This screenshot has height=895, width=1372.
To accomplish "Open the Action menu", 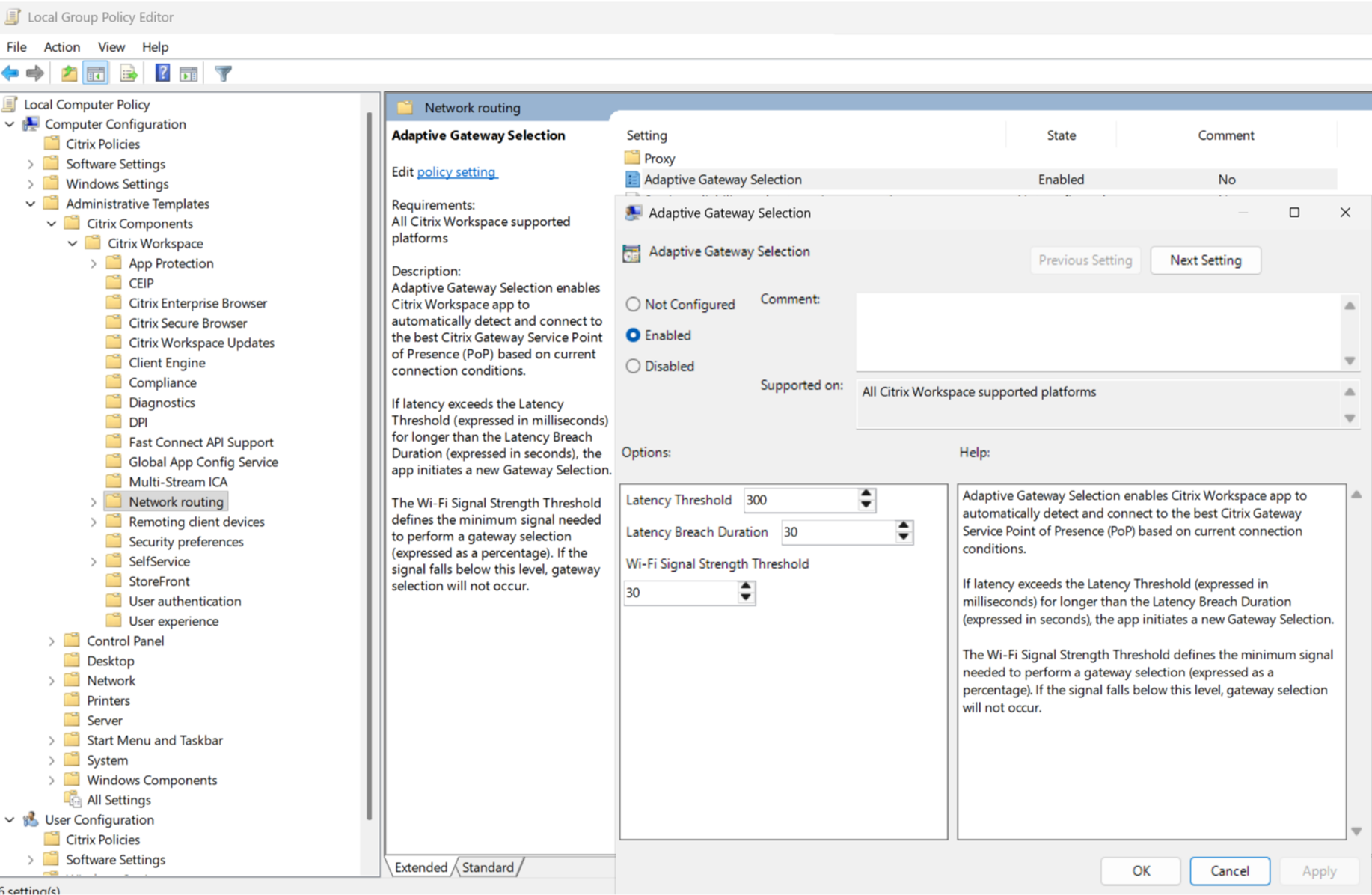I will pyautogui.click(x=61, y=46).
